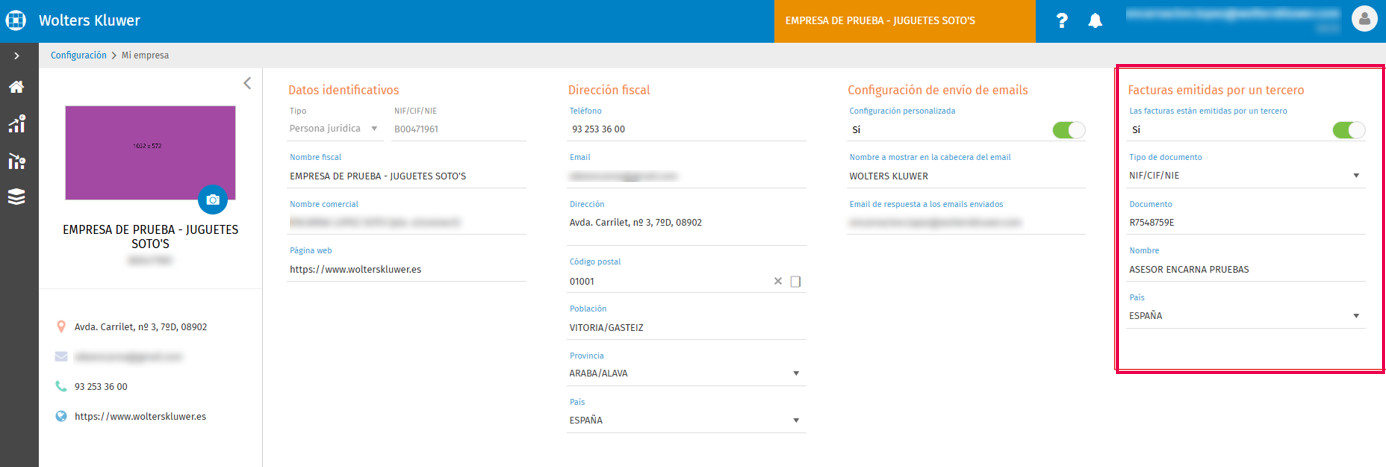Click the globe icon in company card
The image size is (1386, 467).
[61, 416]
